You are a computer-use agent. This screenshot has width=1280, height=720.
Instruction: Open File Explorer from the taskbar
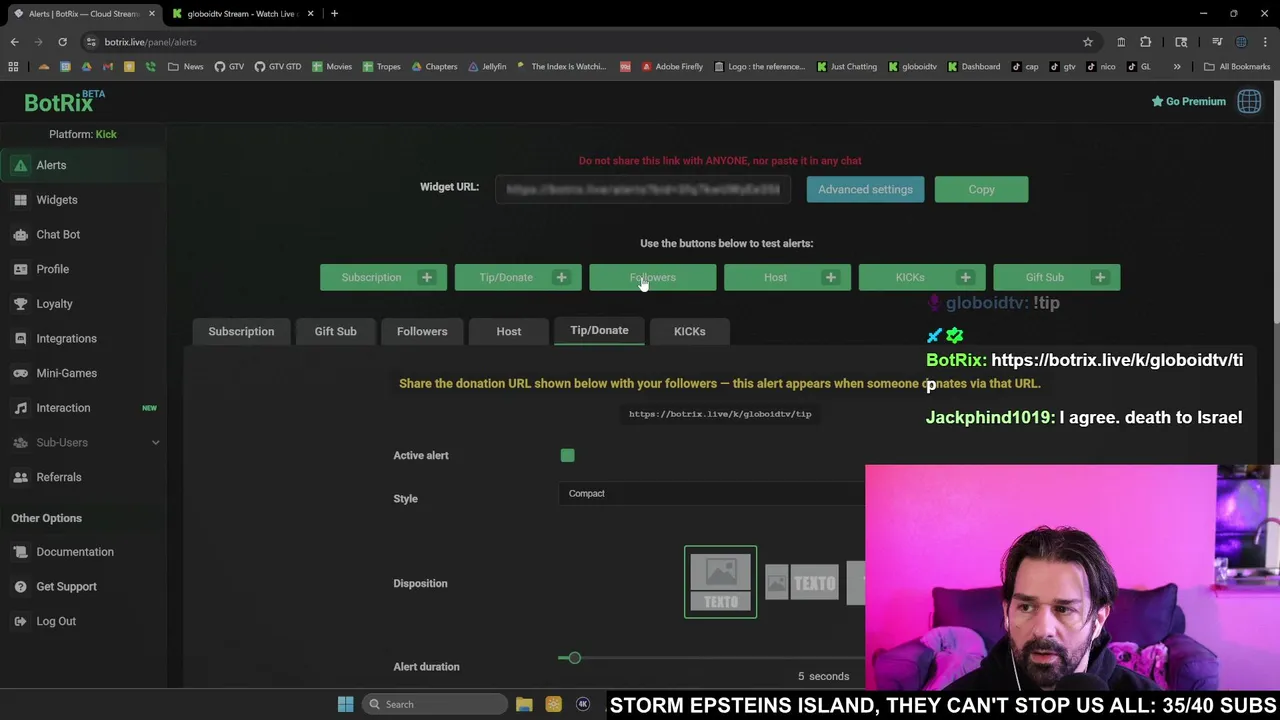tap(524, 704)
